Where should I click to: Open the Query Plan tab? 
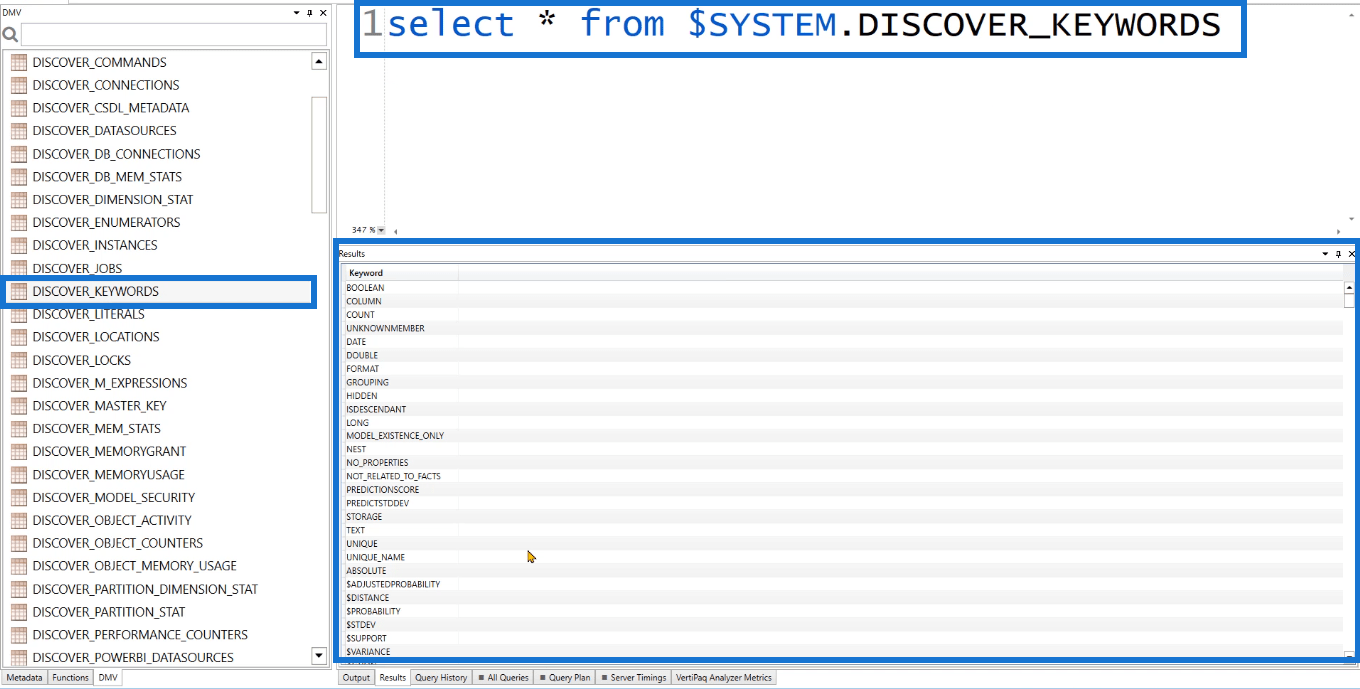coord(565,678)
